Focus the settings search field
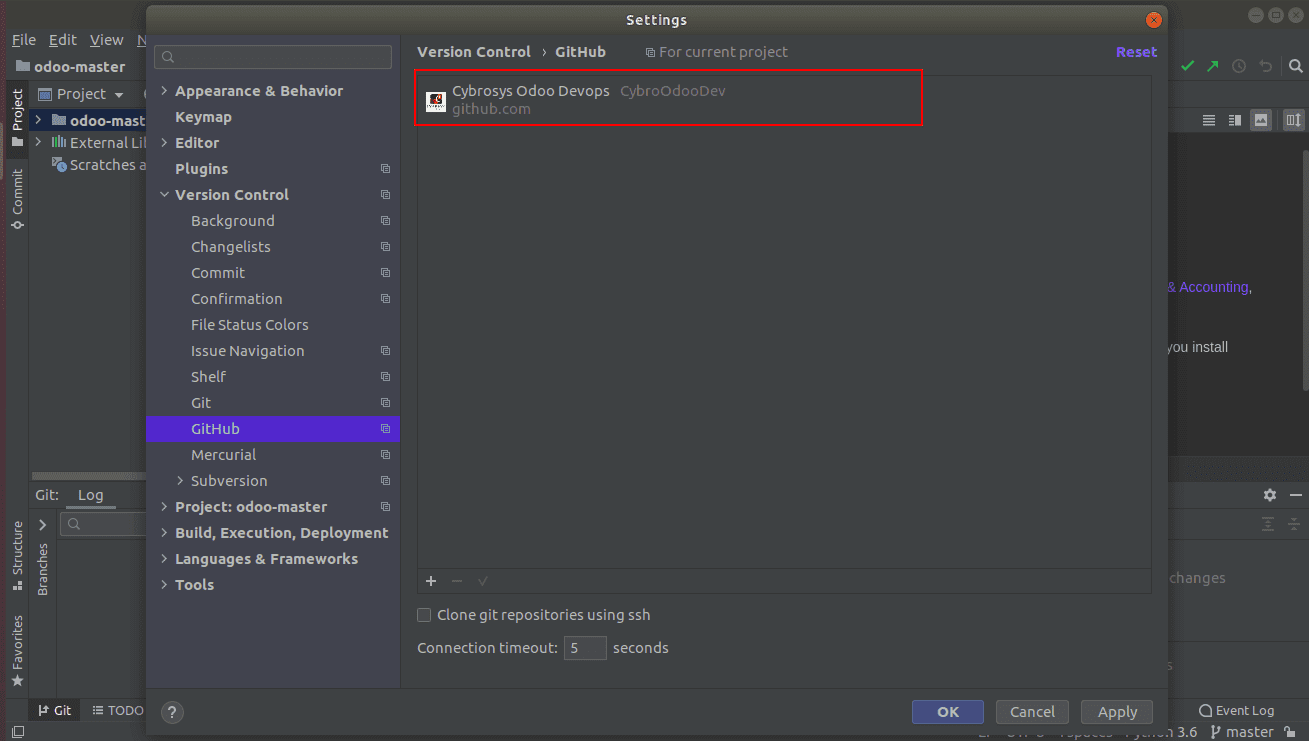This screenshot has height=741, width=1309. point(274,57)
